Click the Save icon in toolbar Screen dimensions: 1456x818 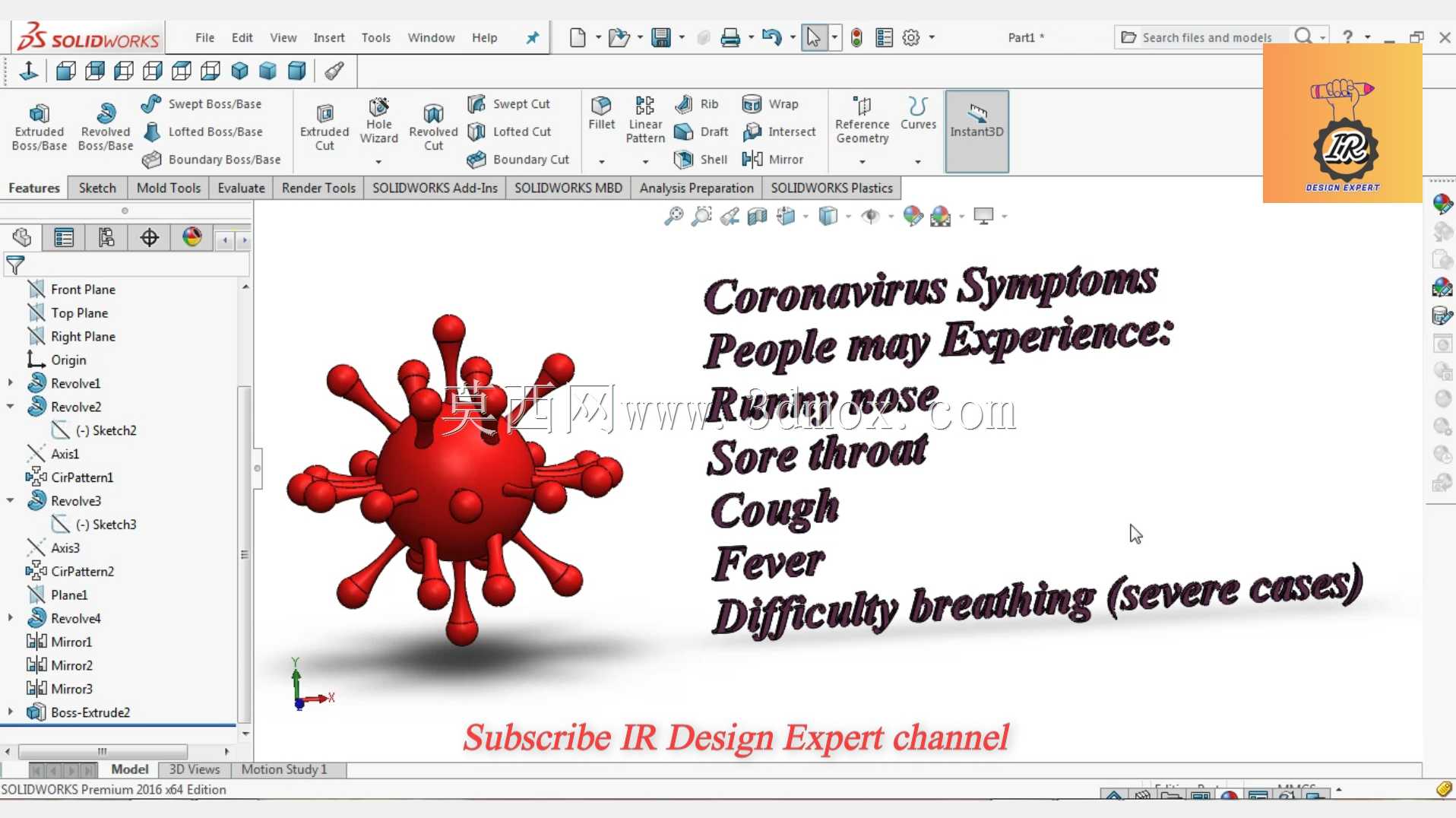661,37
